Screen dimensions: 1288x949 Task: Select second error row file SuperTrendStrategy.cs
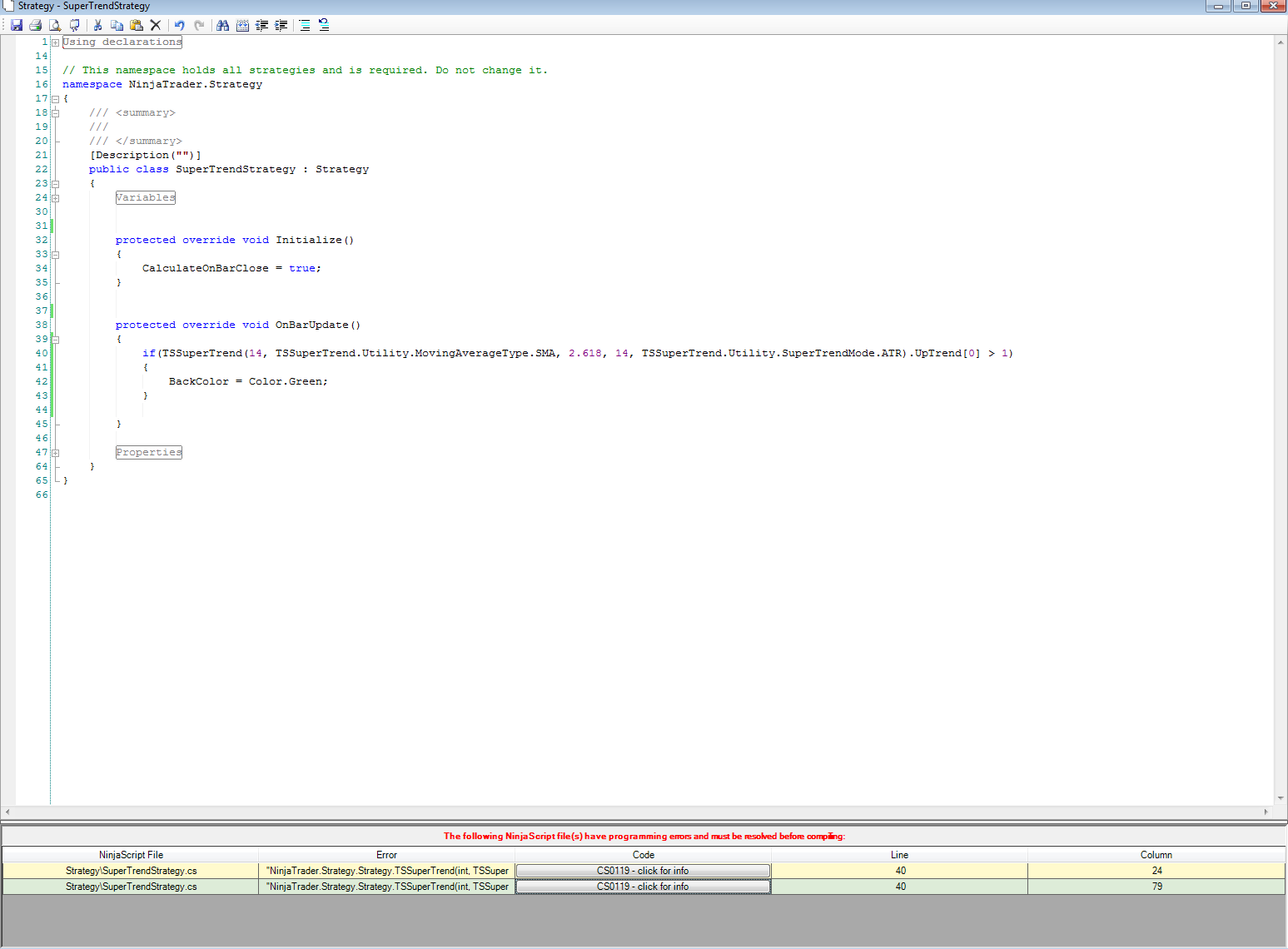pos(131,887)
